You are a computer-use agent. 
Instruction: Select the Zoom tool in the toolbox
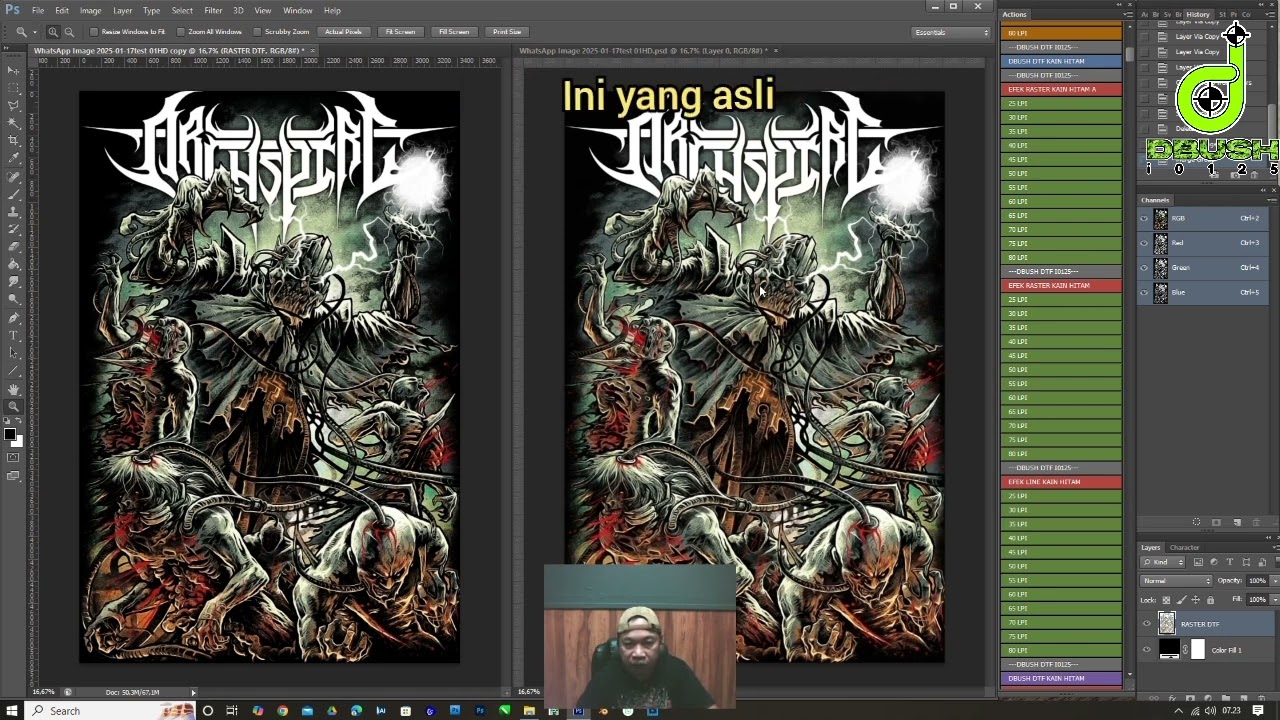[x=13, y=406]
